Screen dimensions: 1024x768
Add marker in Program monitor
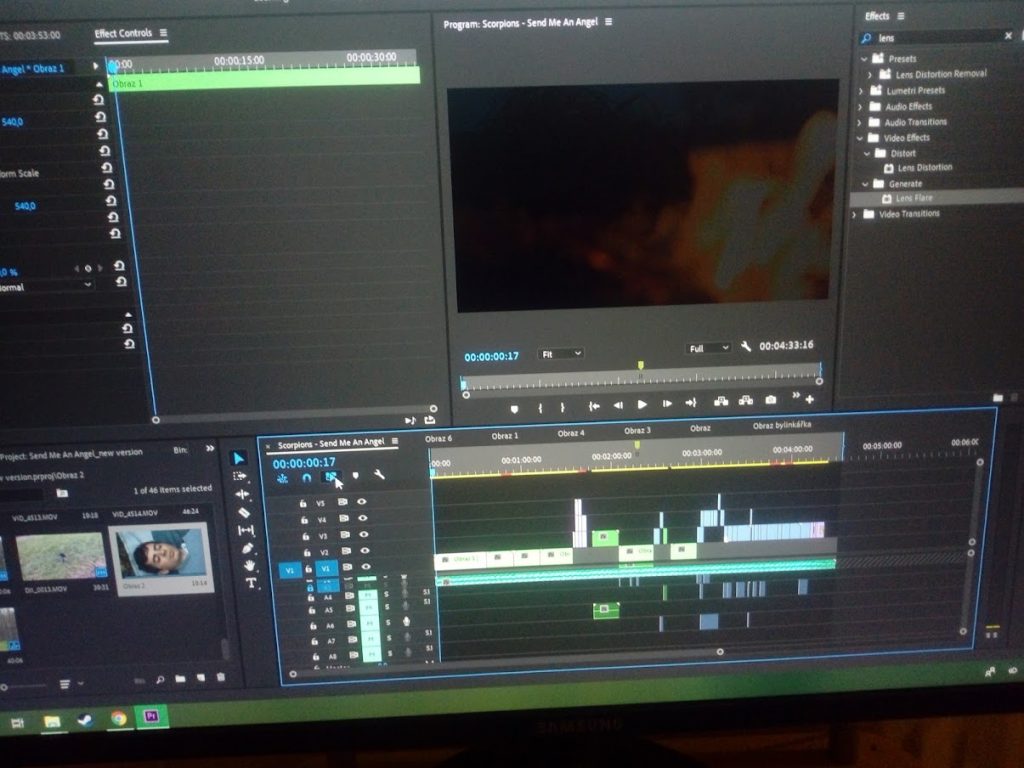pyautogui.click(x=514, y=408)
